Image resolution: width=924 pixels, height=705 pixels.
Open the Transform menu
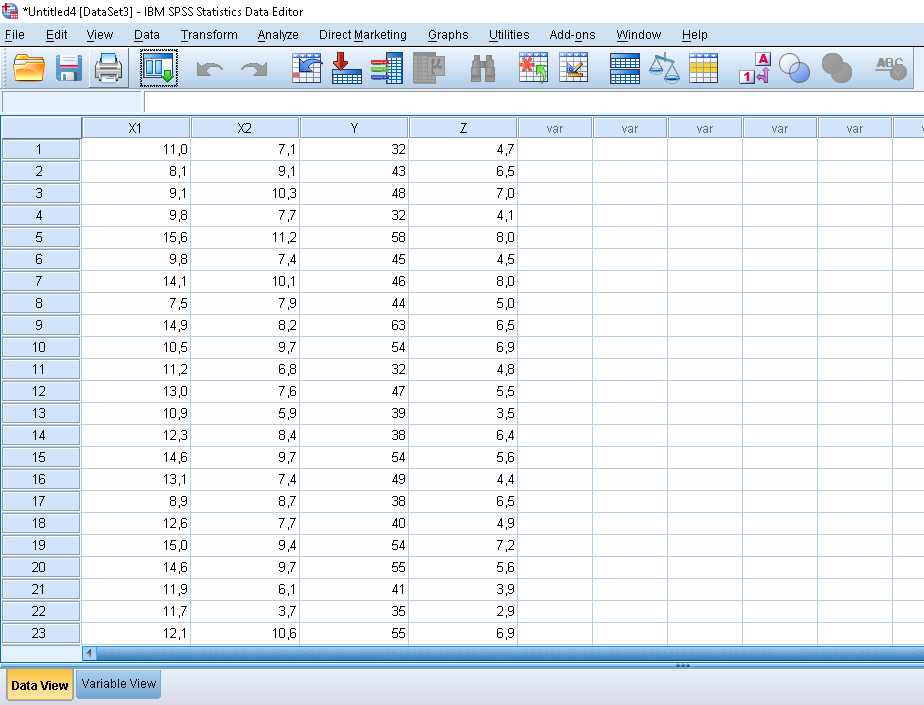click(x=209, y=35)
